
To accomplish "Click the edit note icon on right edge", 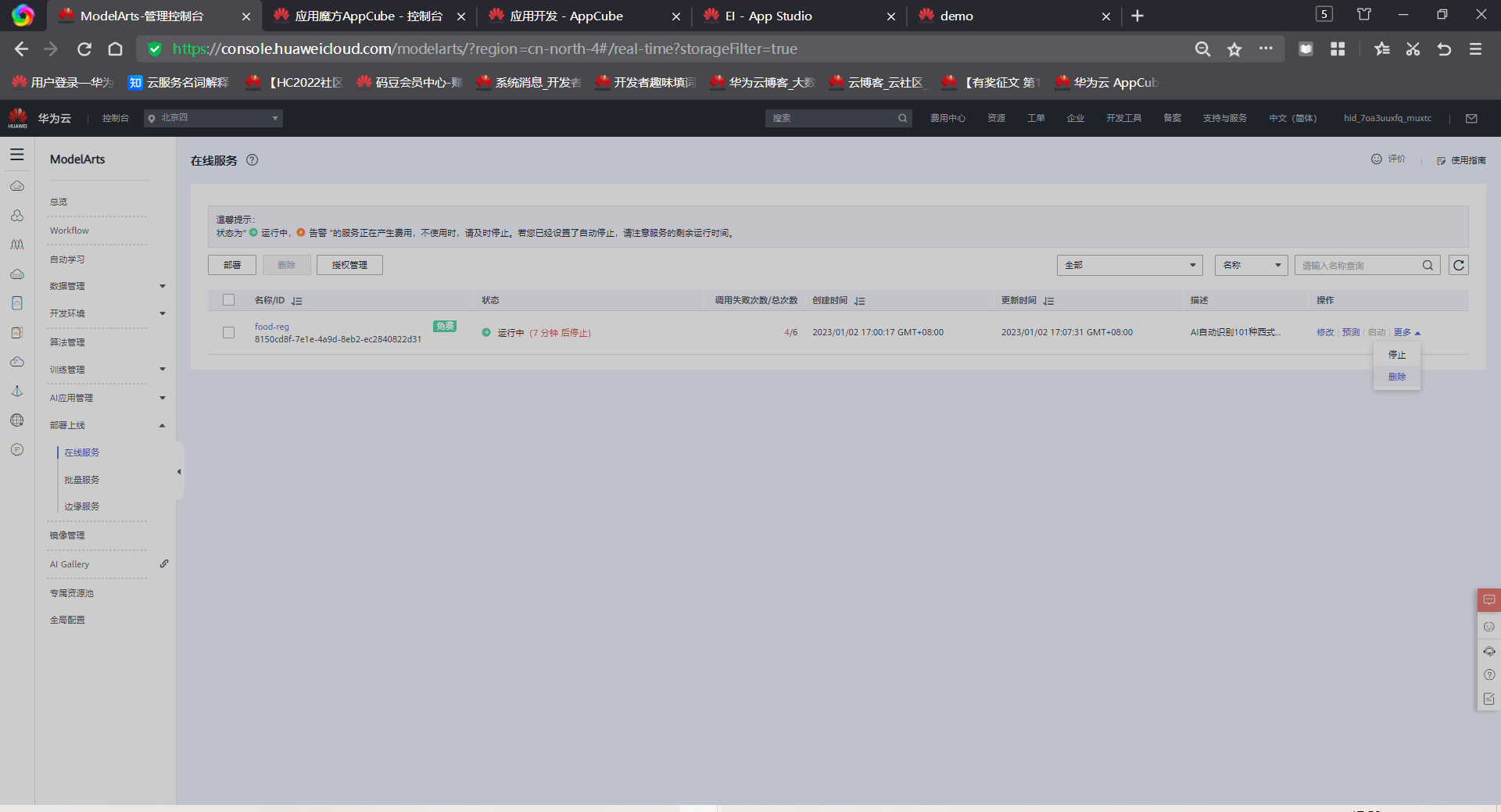I will click(1488, 699).
